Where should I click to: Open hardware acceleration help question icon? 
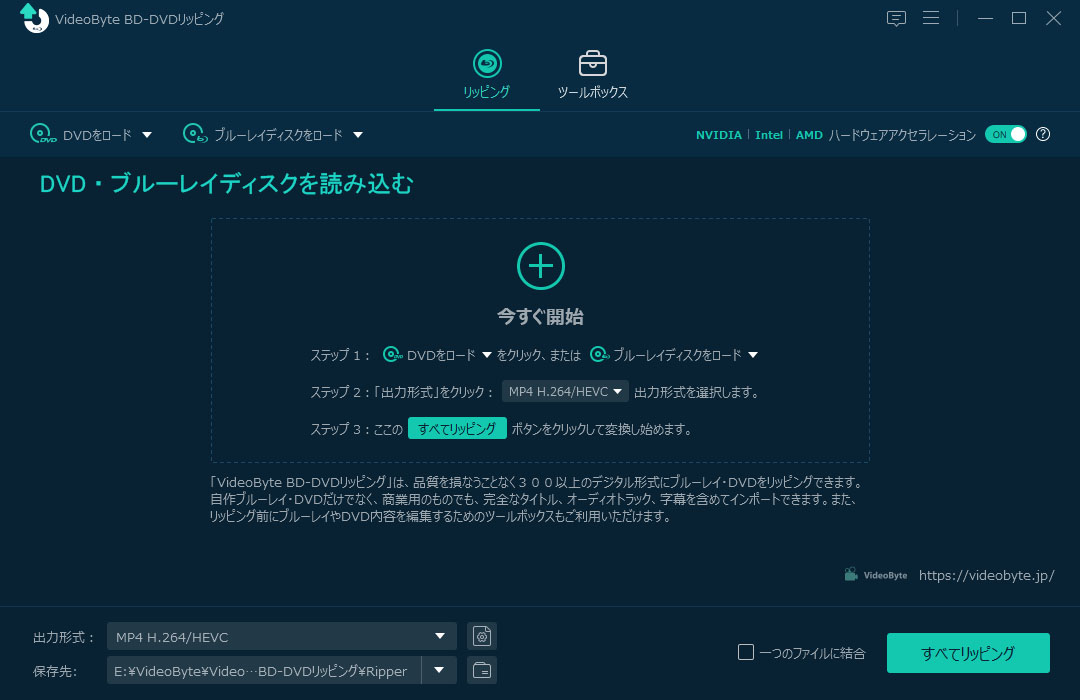(x=1043, y=134)
